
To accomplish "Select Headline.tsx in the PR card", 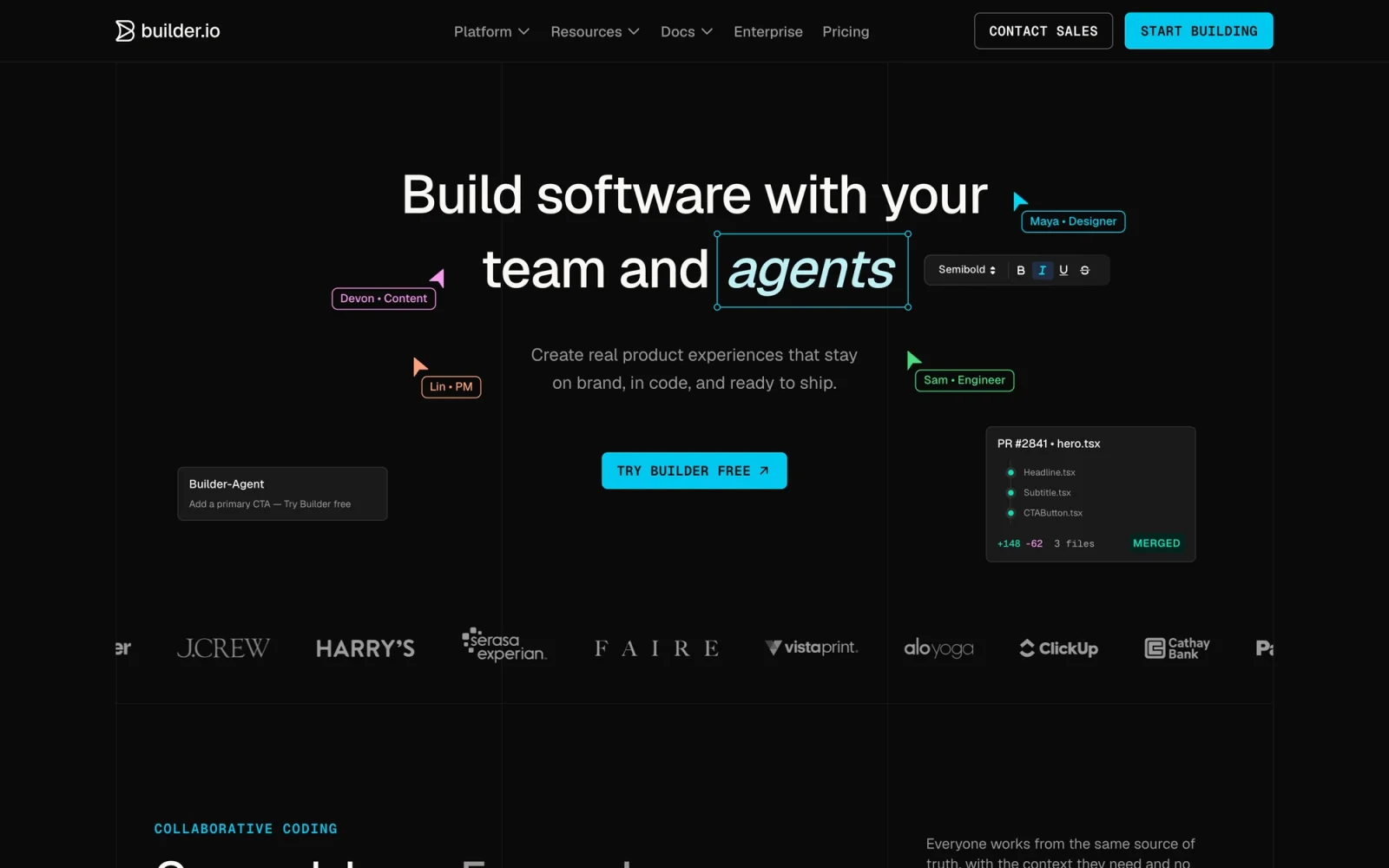I will pos(1049,472).
